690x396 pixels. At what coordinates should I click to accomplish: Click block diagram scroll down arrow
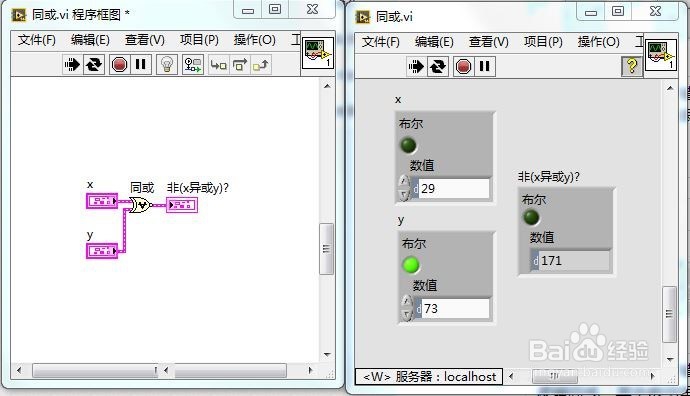coord(327,355)
